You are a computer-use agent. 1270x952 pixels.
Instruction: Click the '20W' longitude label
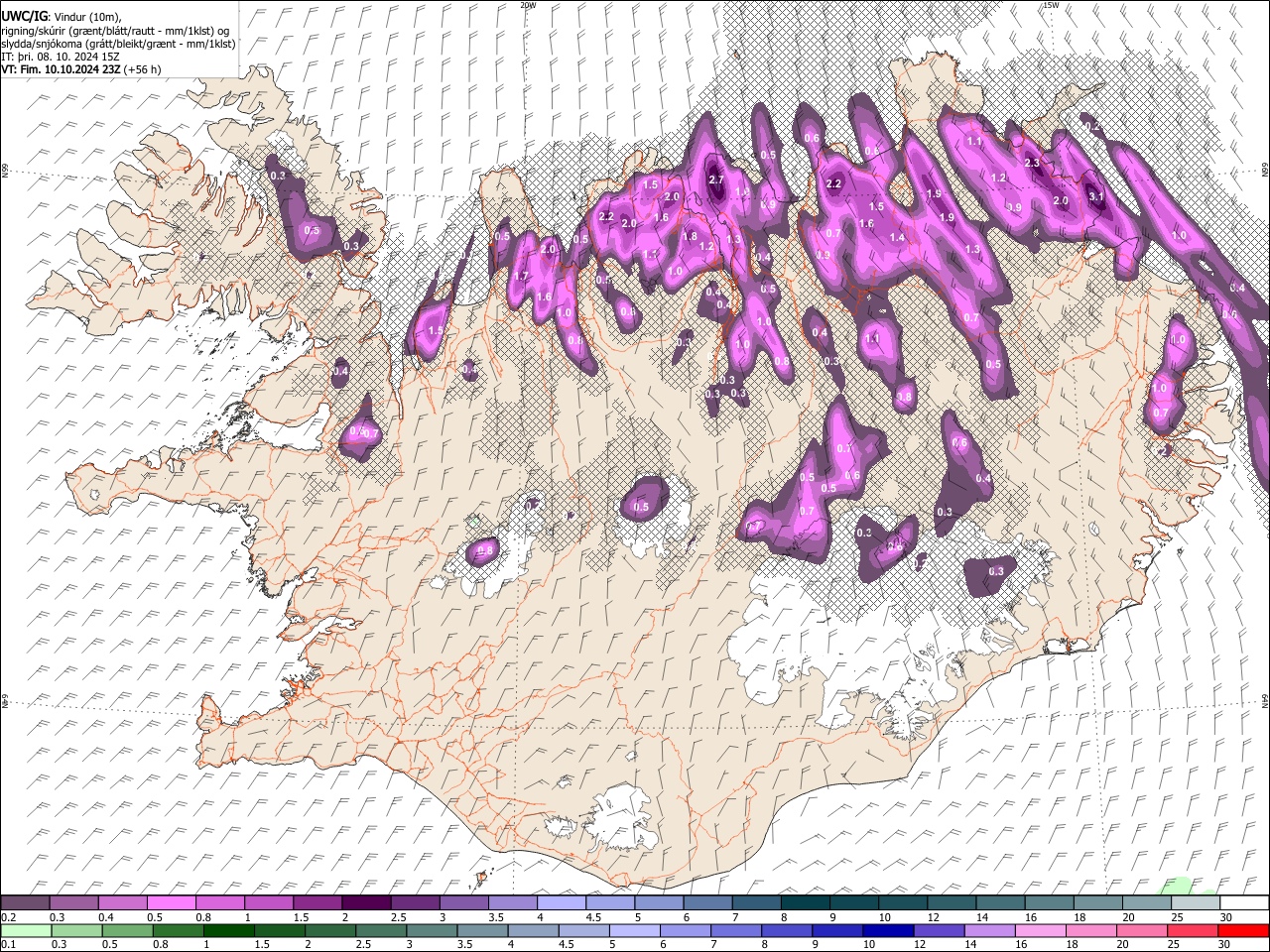coord(528,5)
